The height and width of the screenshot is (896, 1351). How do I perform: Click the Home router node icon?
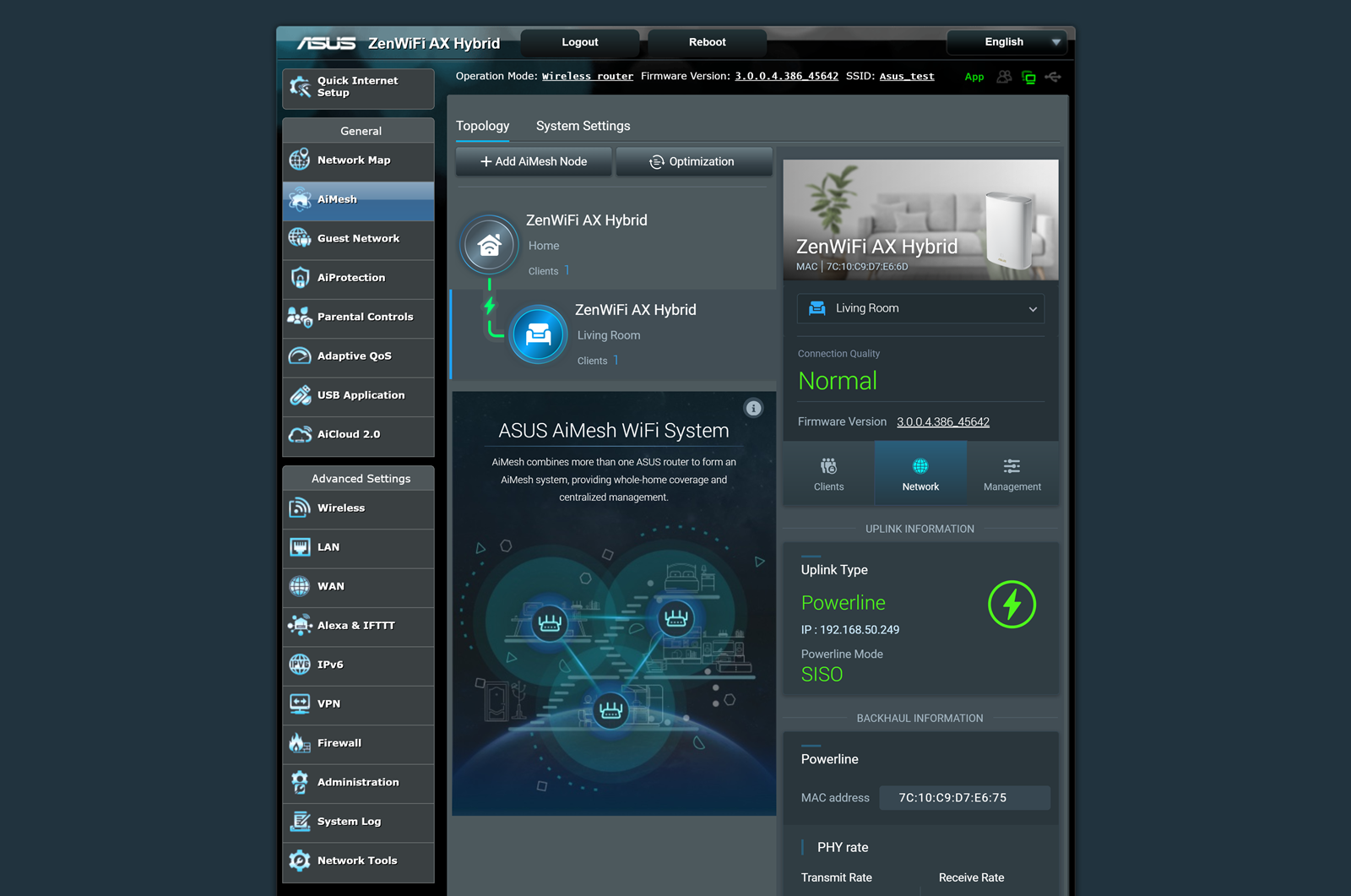489,245
